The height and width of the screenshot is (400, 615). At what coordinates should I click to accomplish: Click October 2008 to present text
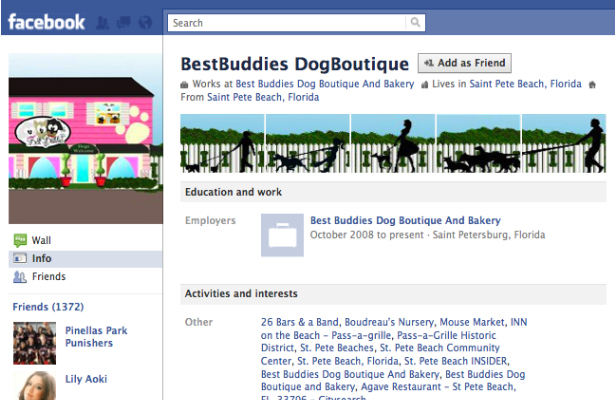pyautogui.click(x=367, y=235)
